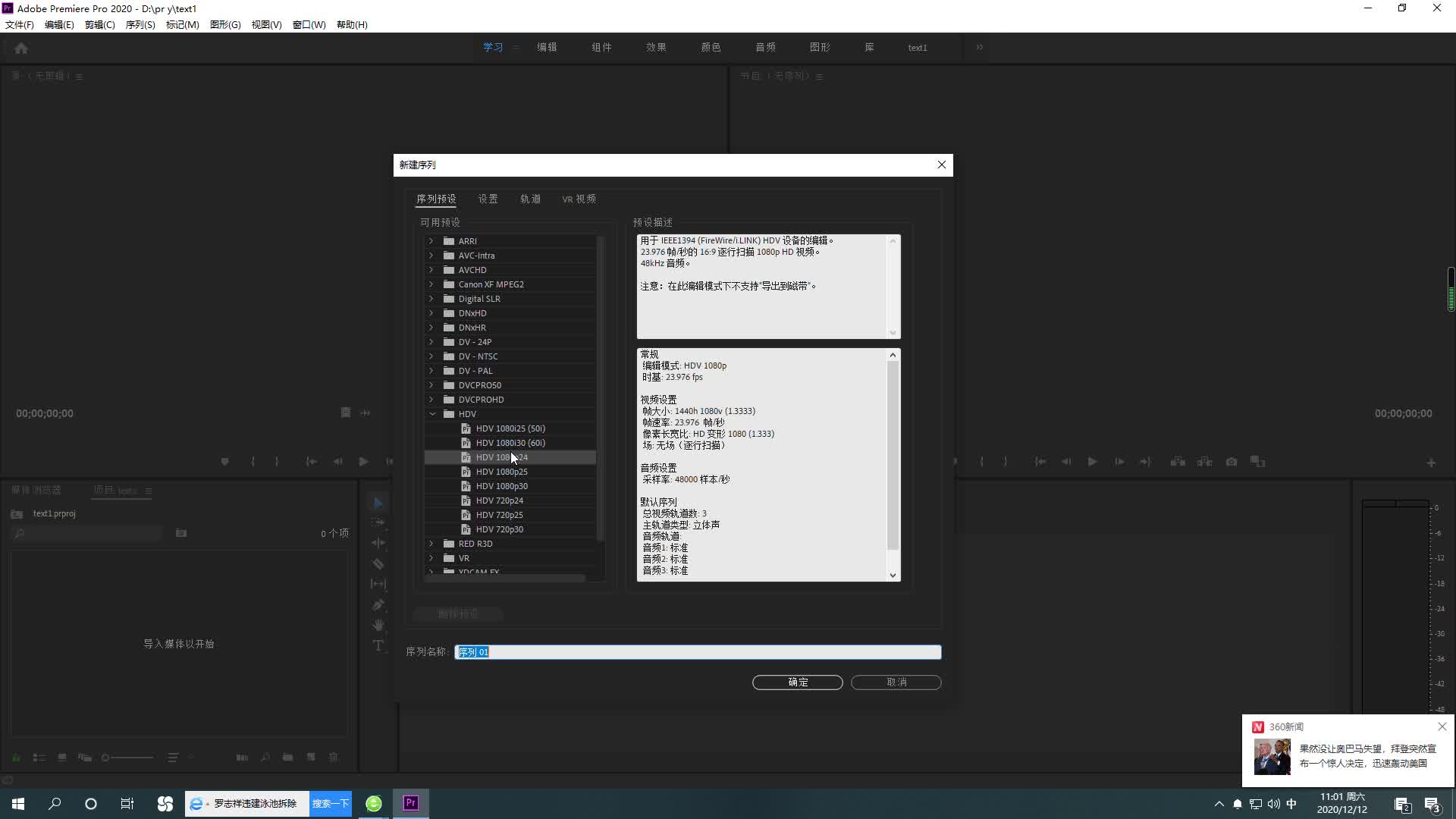Switch to the 颜色 workspace
The height and width of the screenshot is (819, 1456).
(711, 47)
